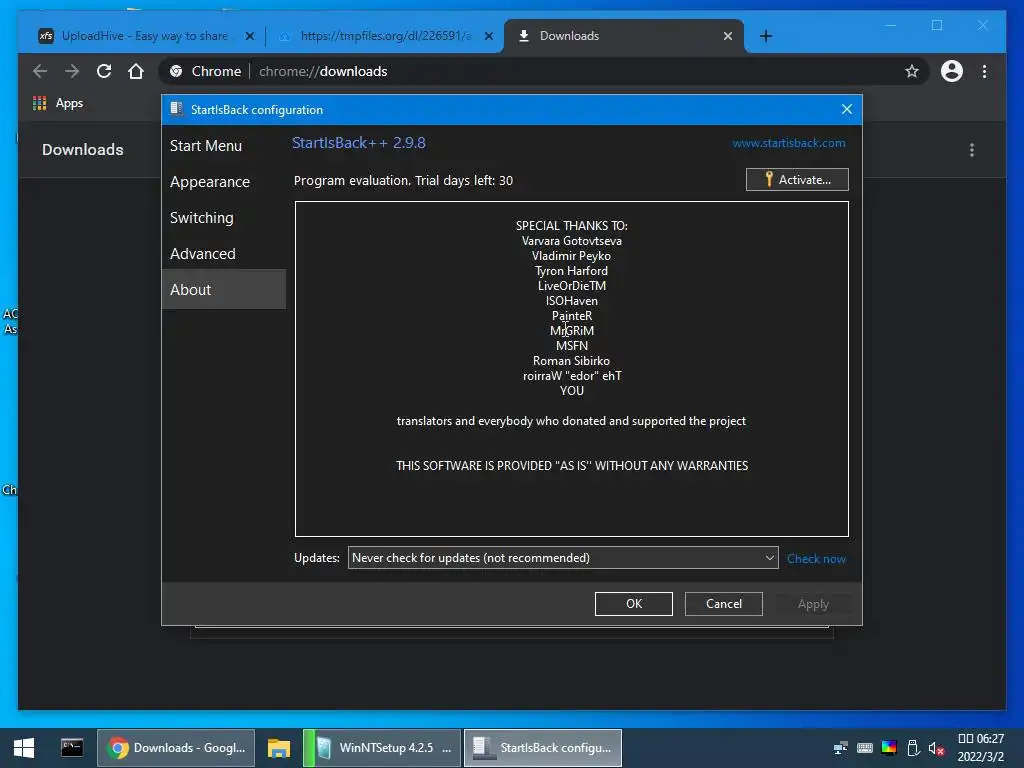The width and height of the screenshot is (1024, 768).
Task: Switch to the tmpfiles.org tab
Action: click(385, 36)
